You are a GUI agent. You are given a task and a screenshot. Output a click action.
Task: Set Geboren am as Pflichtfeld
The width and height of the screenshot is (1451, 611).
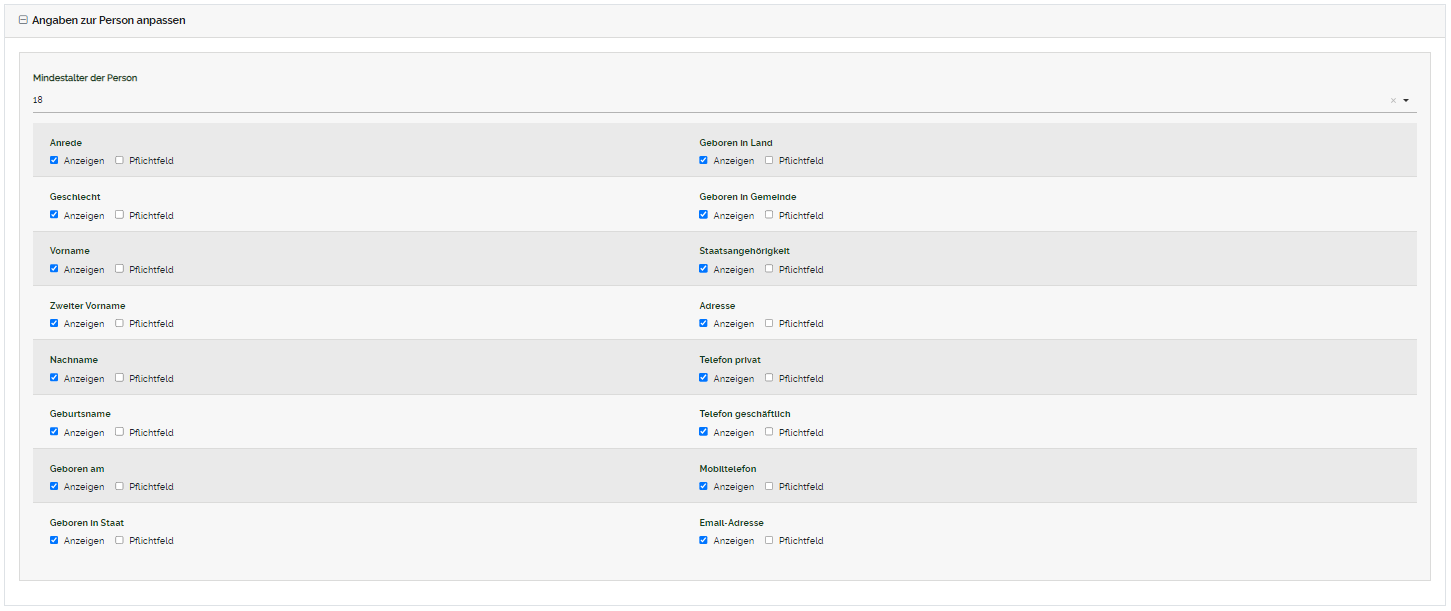coord(119,486)
